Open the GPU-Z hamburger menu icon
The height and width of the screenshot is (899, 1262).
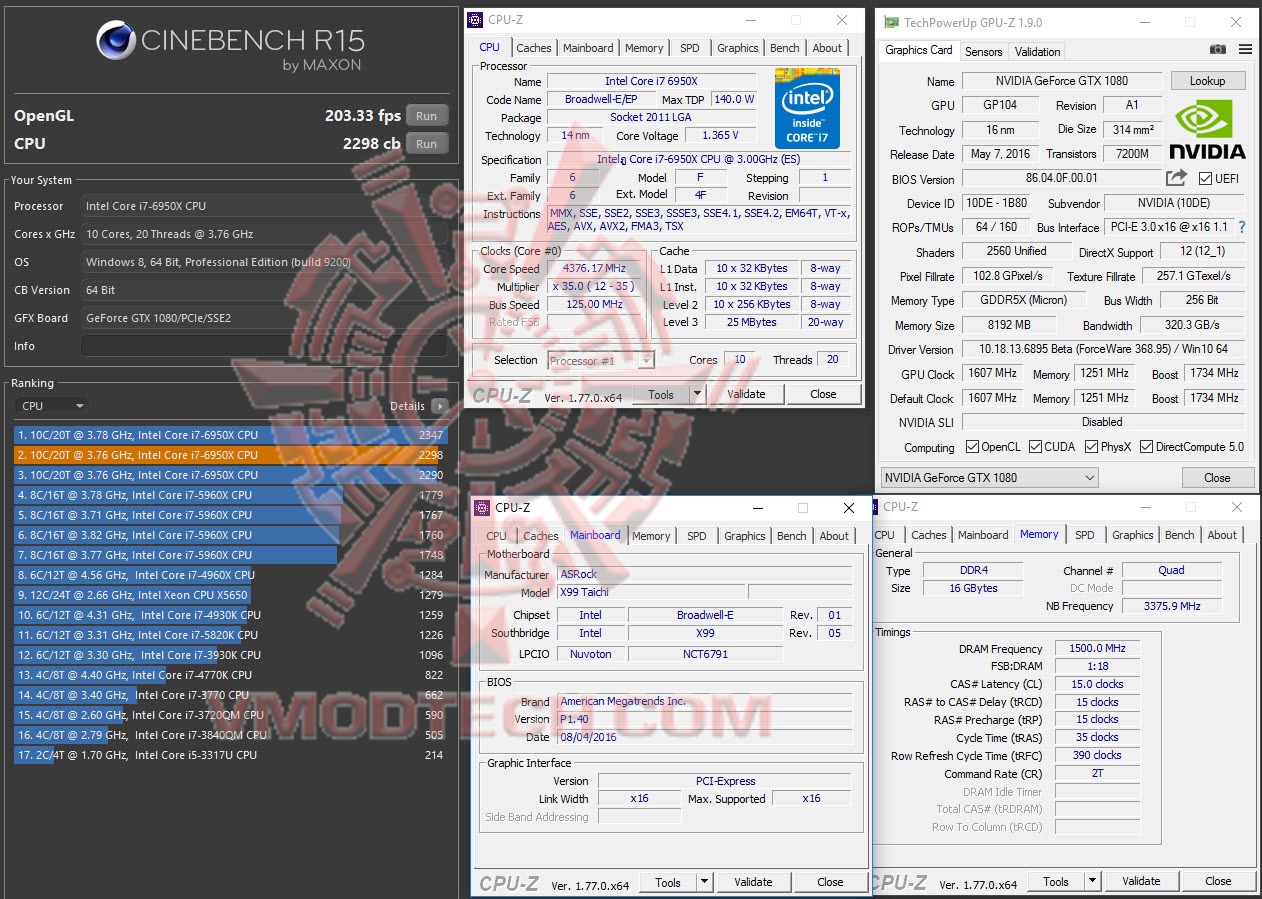[x=1245, y=50]
